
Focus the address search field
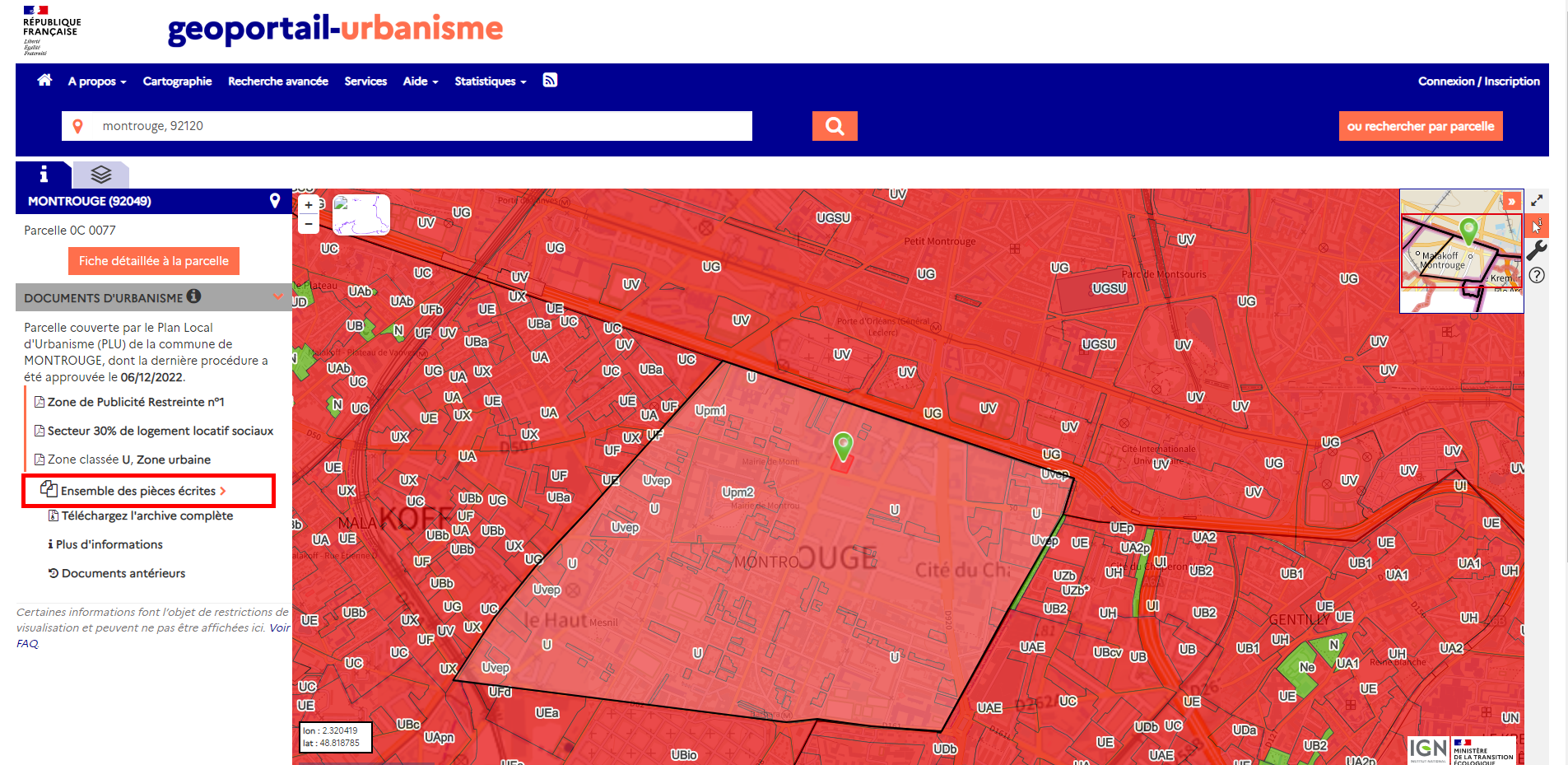tap(407, 126)
